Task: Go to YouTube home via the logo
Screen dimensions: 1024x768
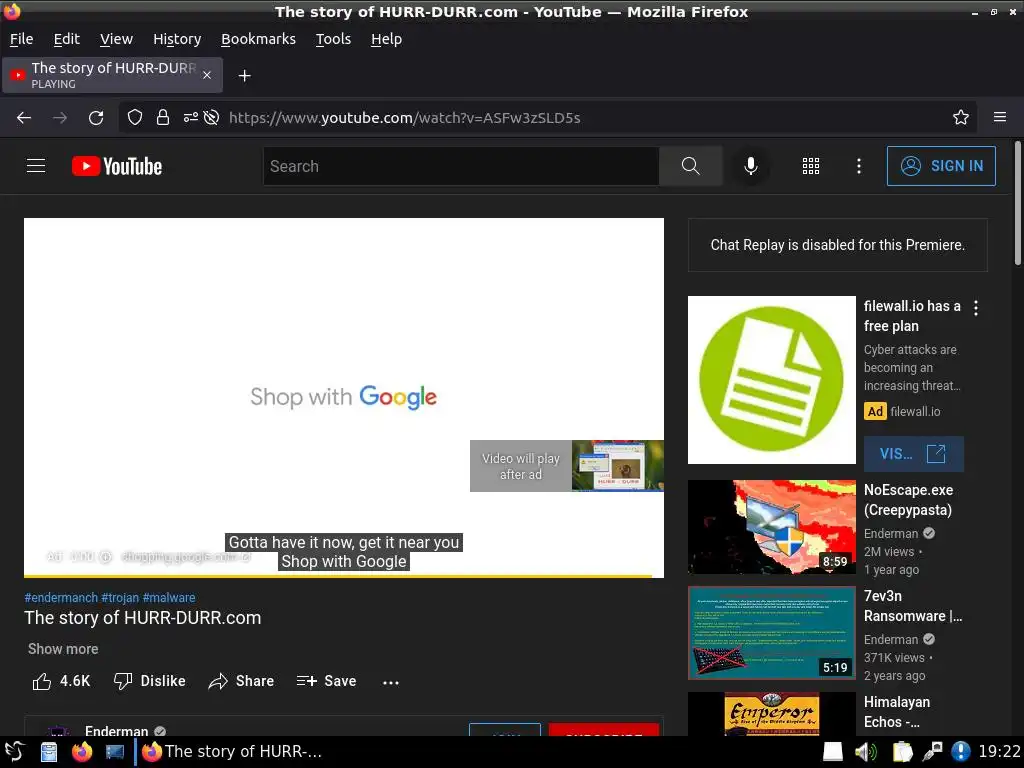Action: [117, 166]
